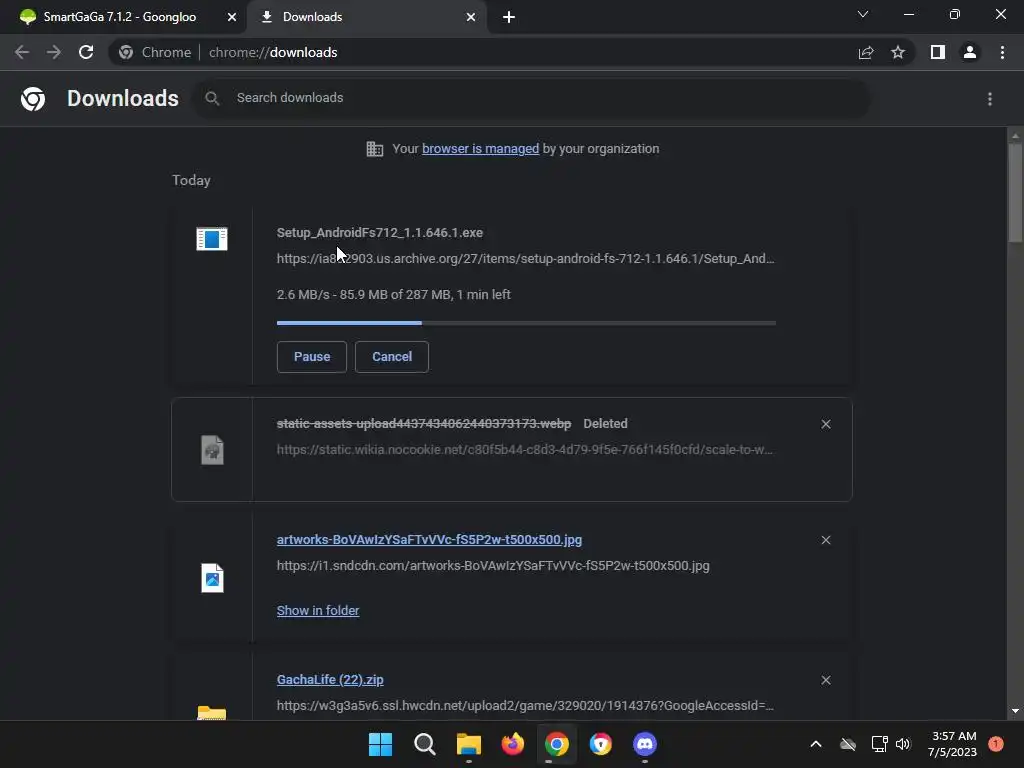
Task: Close the SmartGaGa 7.1.2 tab
Action: pos(232,17)
